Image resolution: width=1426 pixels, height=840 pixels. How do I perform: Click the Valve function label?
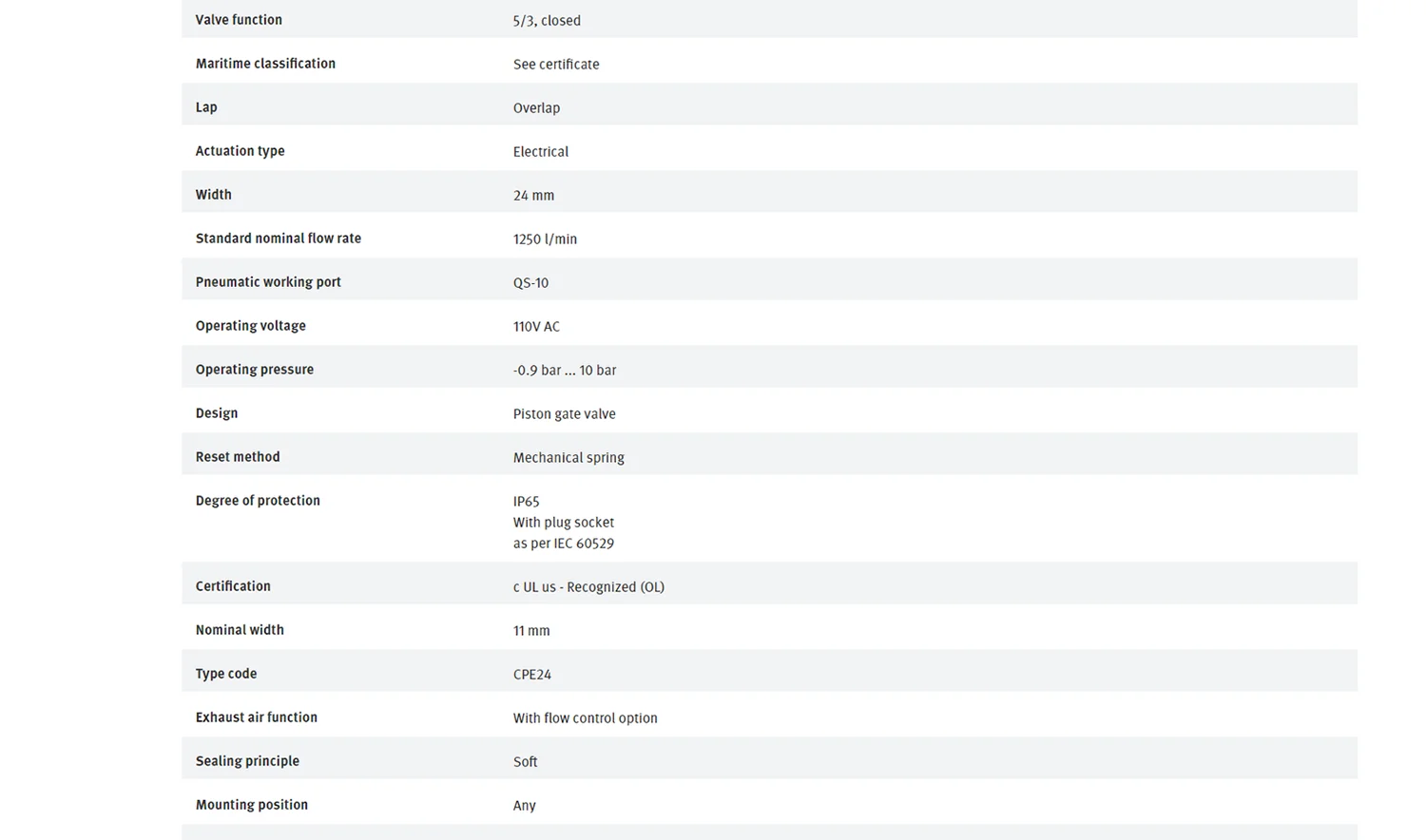click(239, 20)
